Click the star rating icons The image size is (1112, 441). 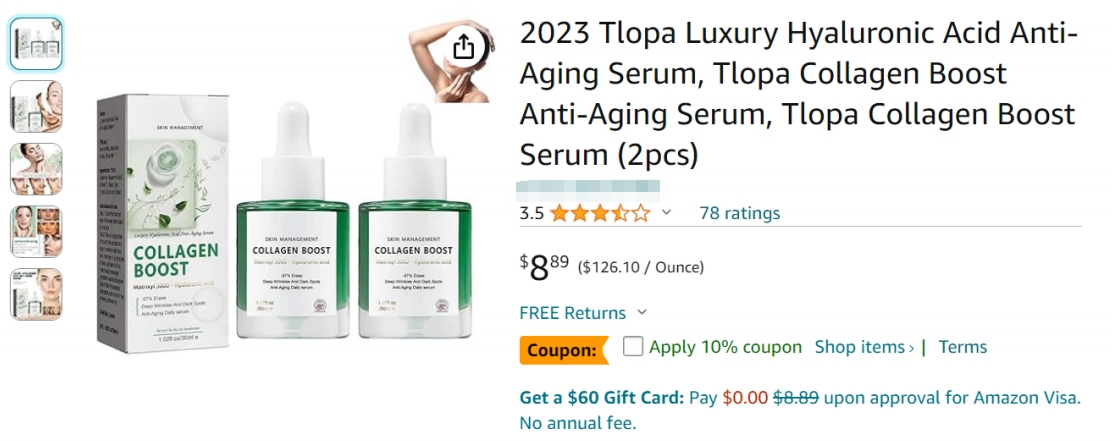click(600, 213)
